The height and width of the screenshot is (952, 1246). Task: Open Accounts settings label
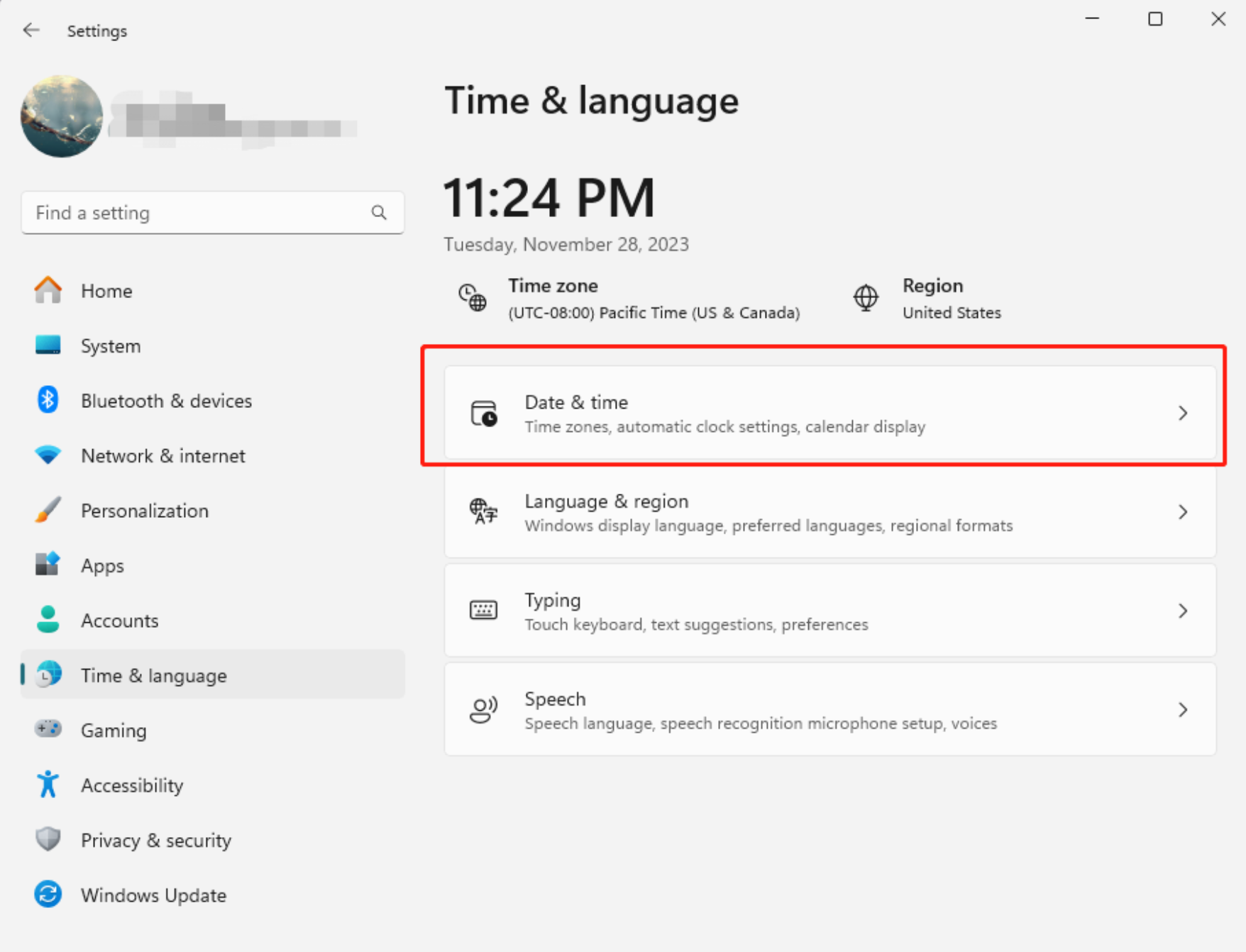pyautogui.click(x=119, y=621)
